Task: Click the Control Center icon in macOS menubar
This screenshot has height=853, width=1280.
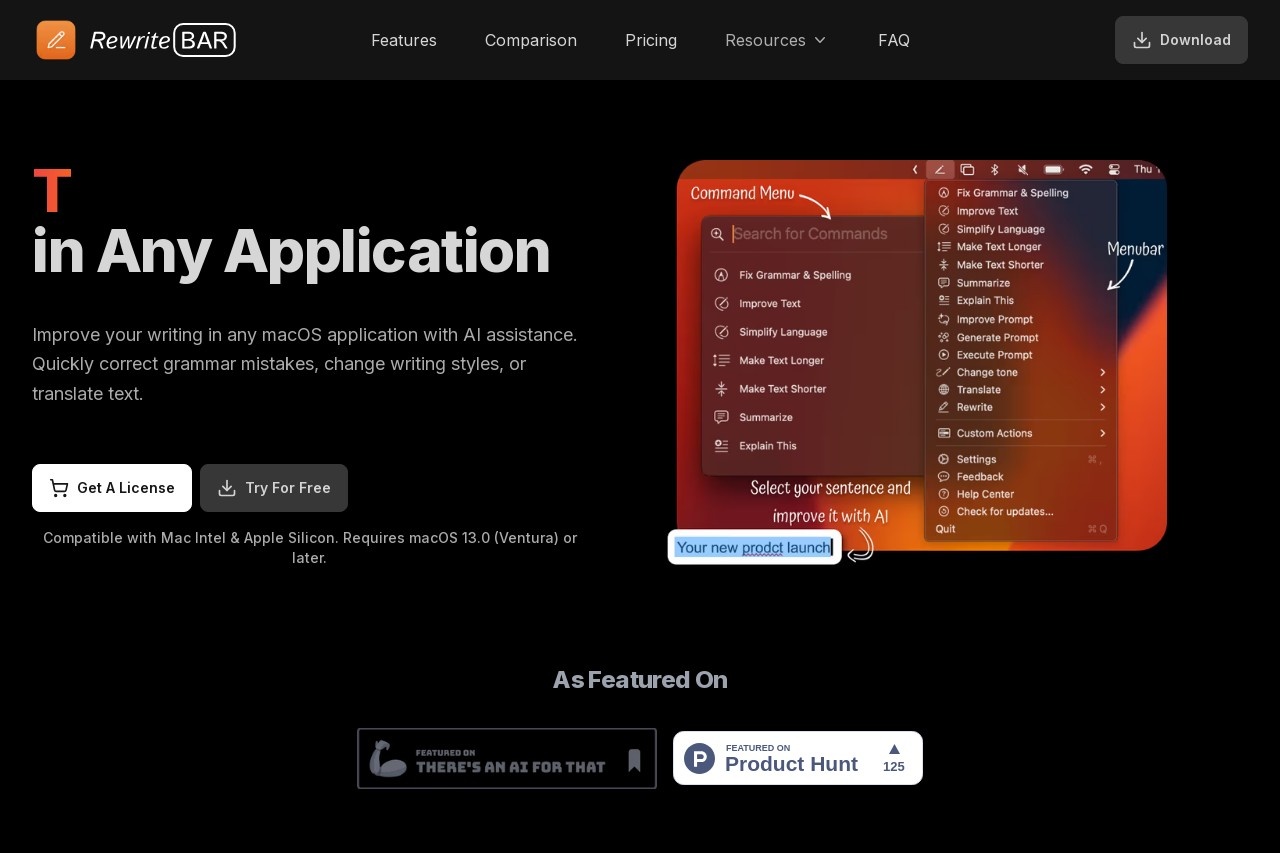Action: pos(1114,170)
